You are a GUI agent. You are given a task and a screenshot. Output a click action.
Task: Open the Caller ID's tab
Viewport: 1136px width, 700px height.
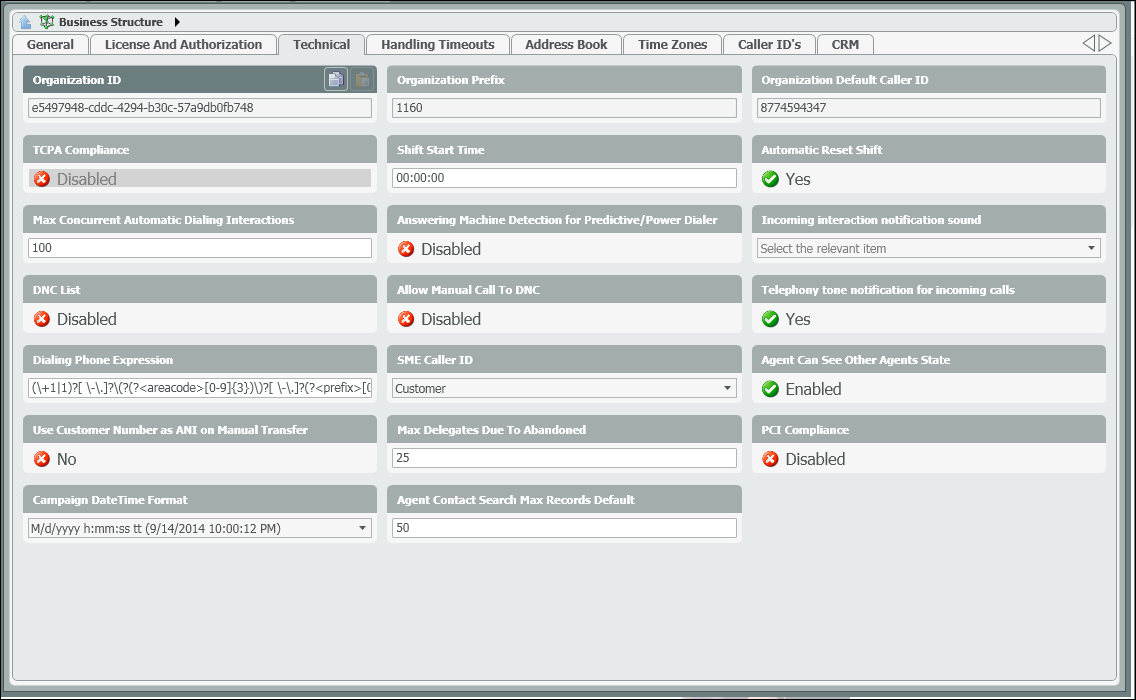(x=769, y=44)
